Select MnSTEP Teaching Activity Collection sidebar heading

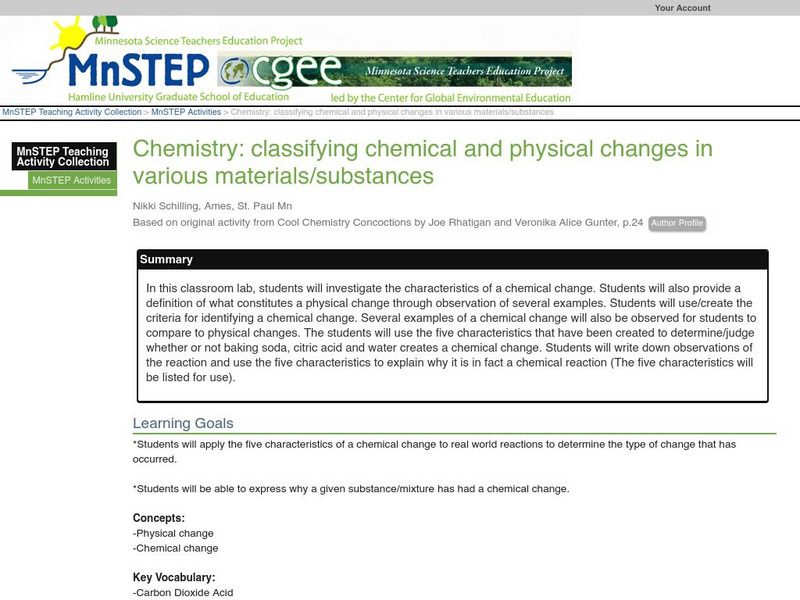(x=61, y=156)
